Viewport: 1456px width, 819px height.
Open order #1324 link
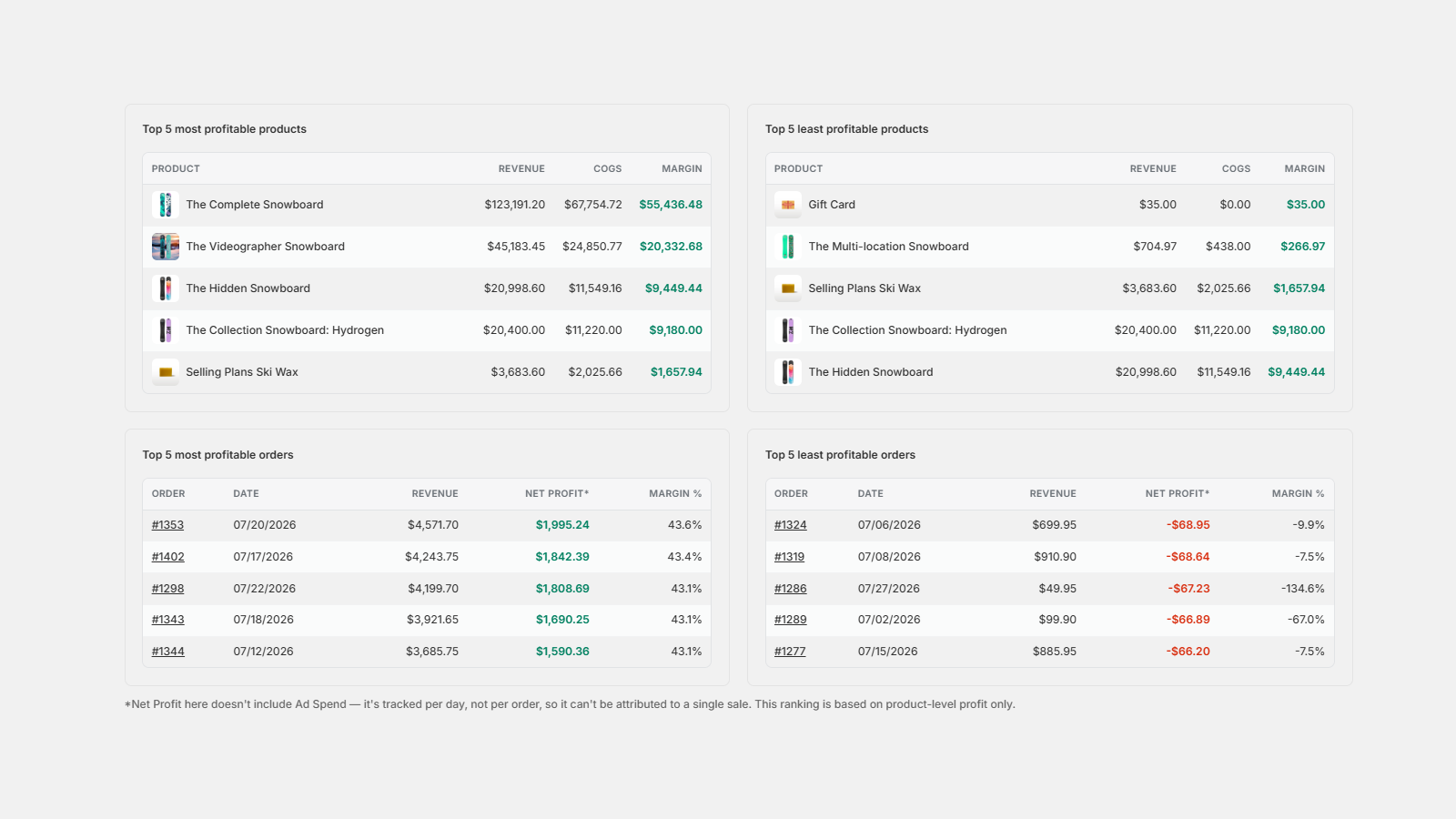click(791, 525)
